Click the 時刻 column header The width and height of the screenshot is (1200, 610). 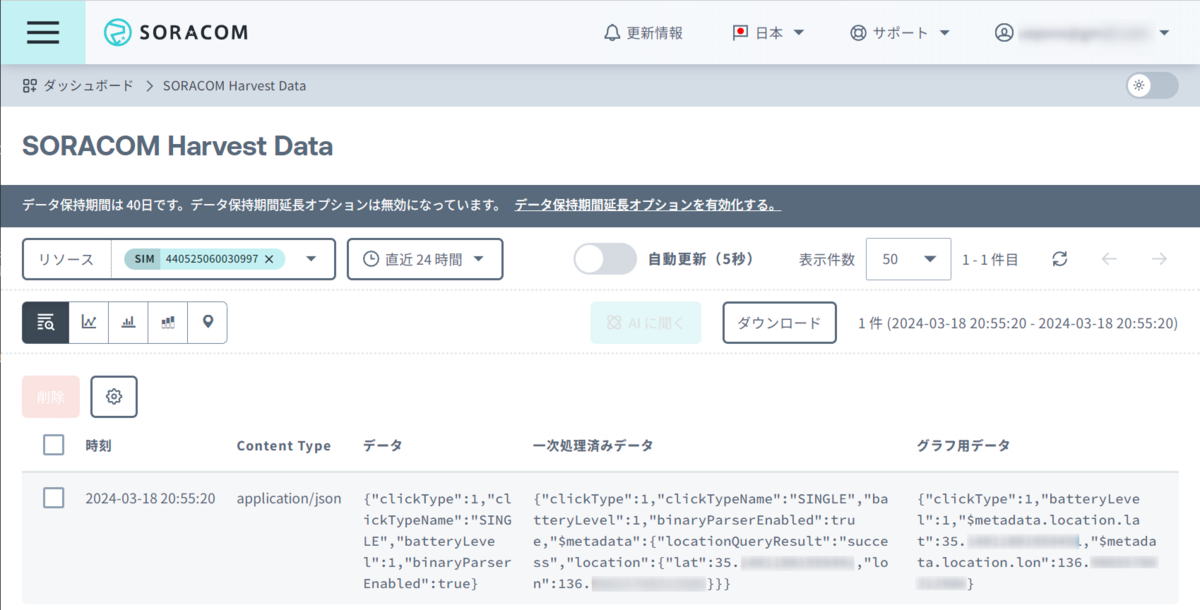click(98, 446)
